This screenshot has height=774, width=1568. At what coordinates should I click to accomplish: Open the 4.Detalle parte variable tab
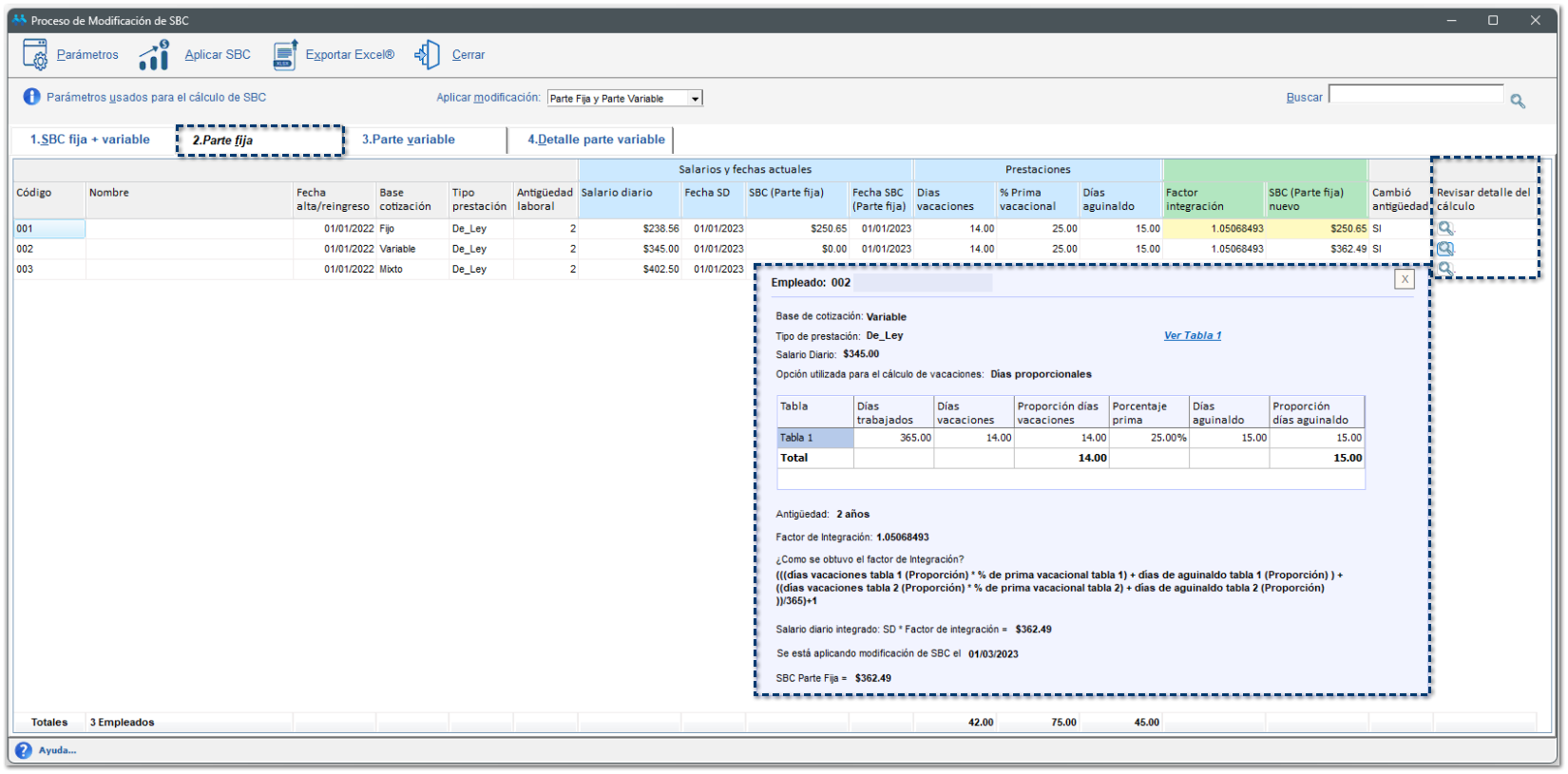tap(596, 140)
